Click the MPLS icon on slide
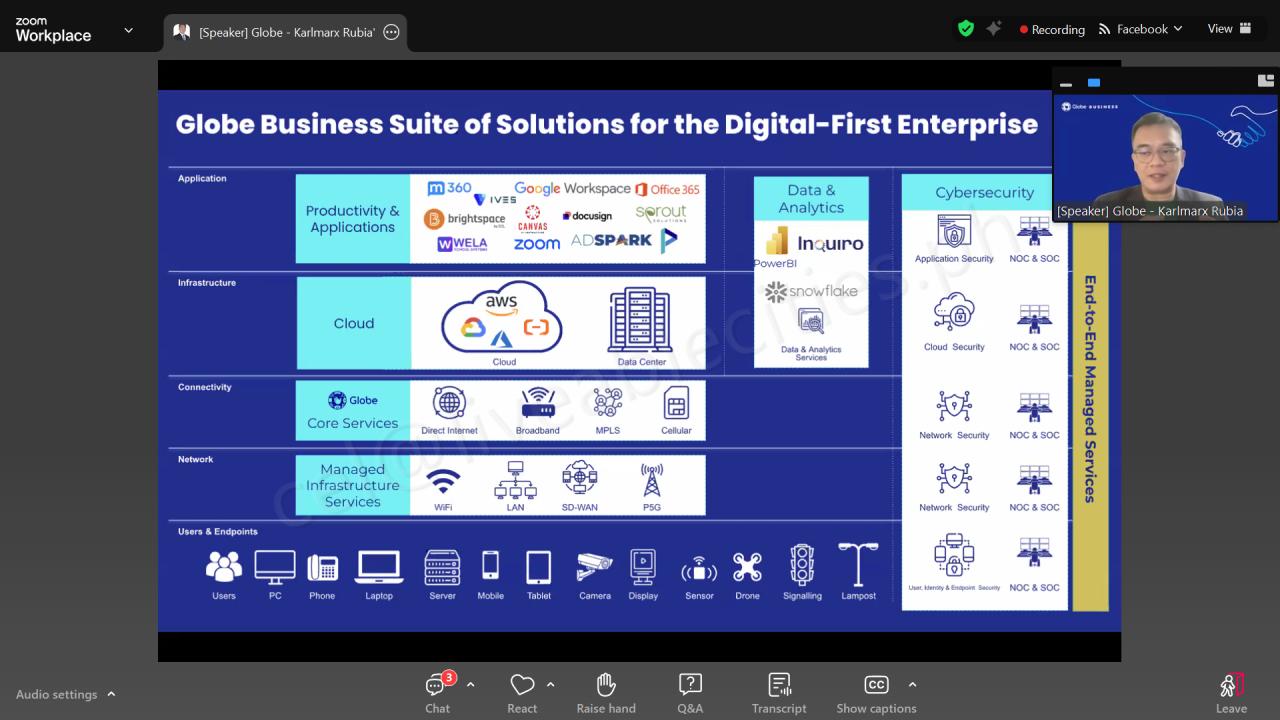Screen dimensions: 1280x720 click(607, 402)
